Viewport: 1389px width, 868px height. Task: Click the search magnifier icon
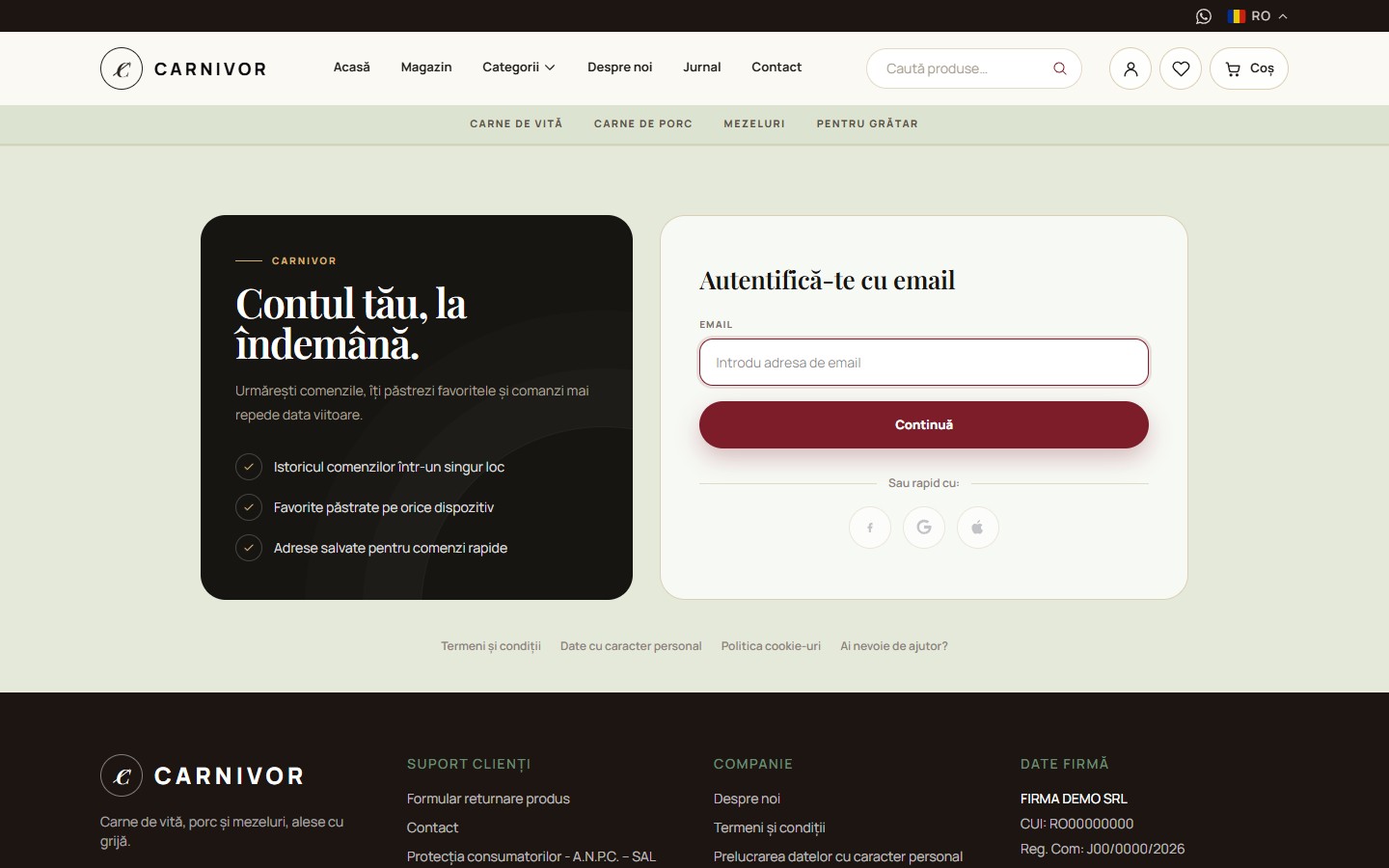point(1059,68)
